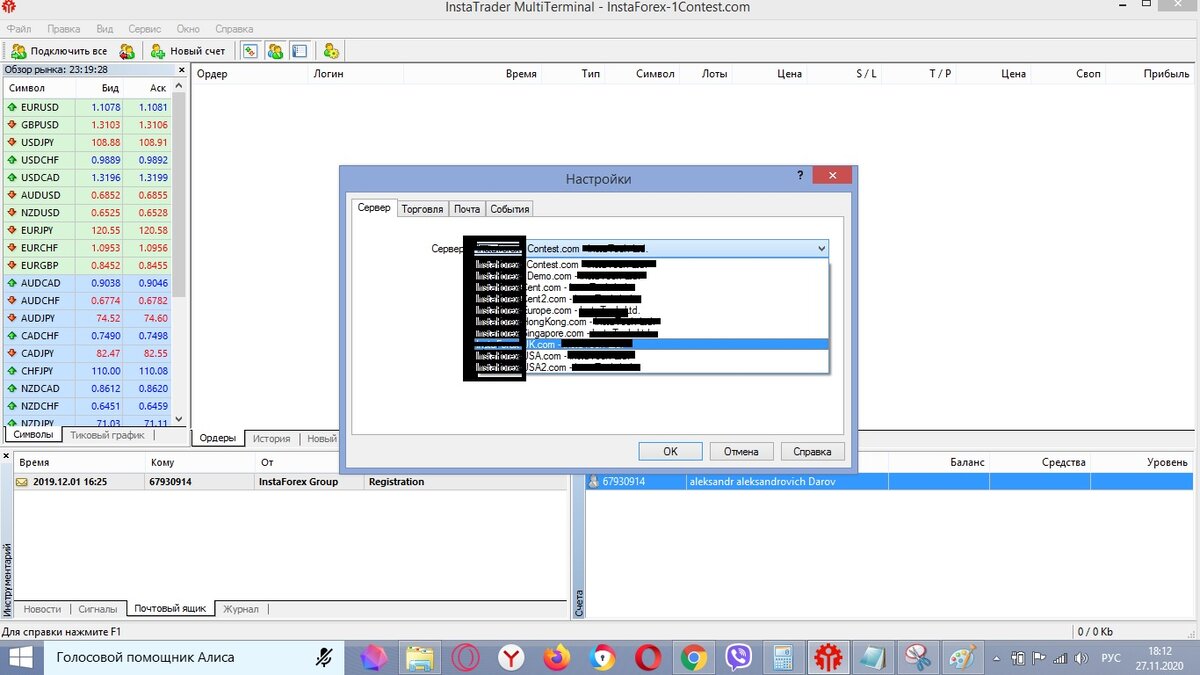Toggle the accounts panel toolbar icon
This screenshot has height=675, width=1200.
(275, 51)
